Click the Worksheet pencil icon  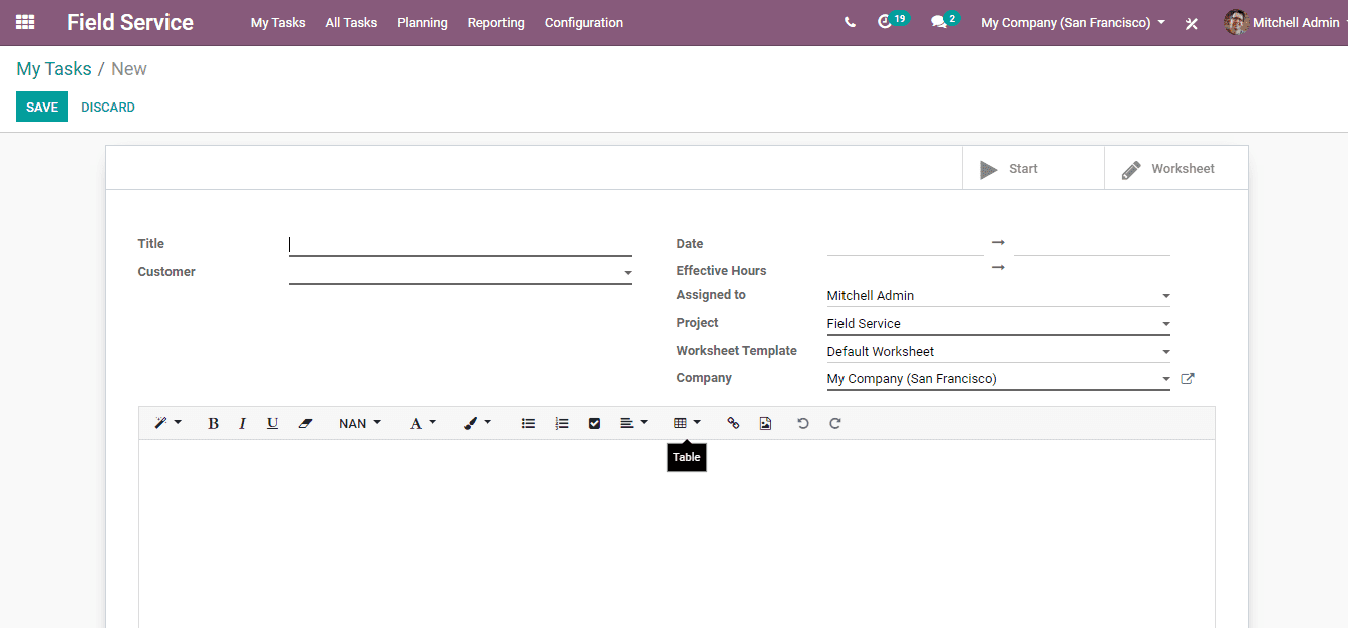click(x=1131, y=169)
